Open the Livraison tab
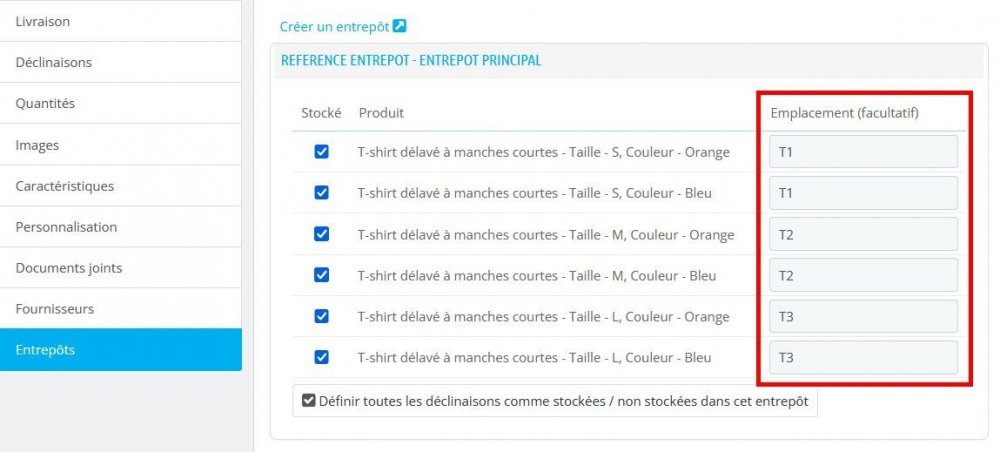Viewport: 1000px width, 452px height. point(120,21)
